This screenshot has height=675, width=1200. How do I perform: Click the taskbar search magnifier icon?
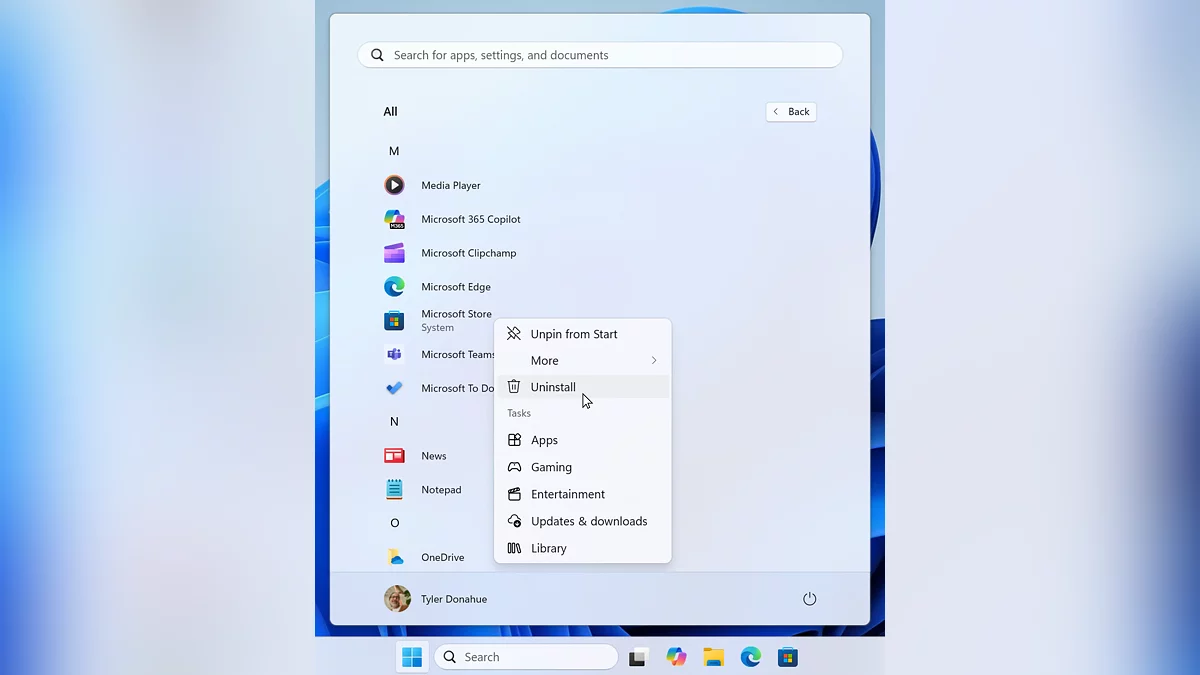tap(450, 657)
